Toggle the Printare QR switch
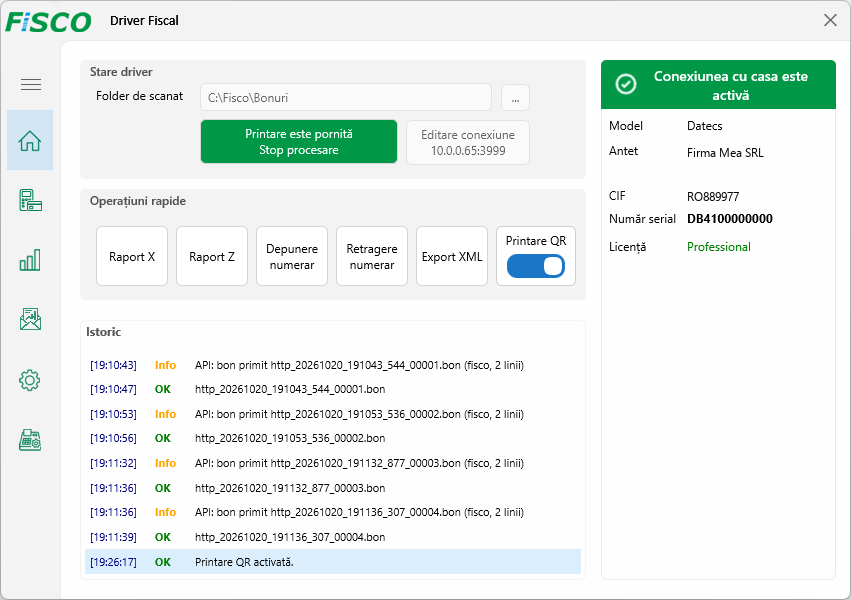The height and width of the screenshot is (600, 851). [536, 266]
